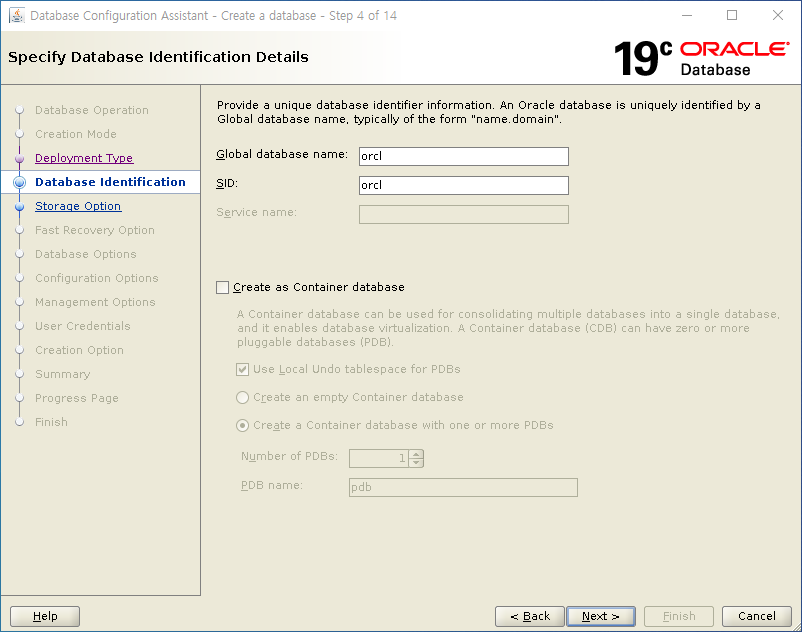Viewport: 802px width, 632px height.
Task: Cancel the database creation wizard
Action: 756,616
